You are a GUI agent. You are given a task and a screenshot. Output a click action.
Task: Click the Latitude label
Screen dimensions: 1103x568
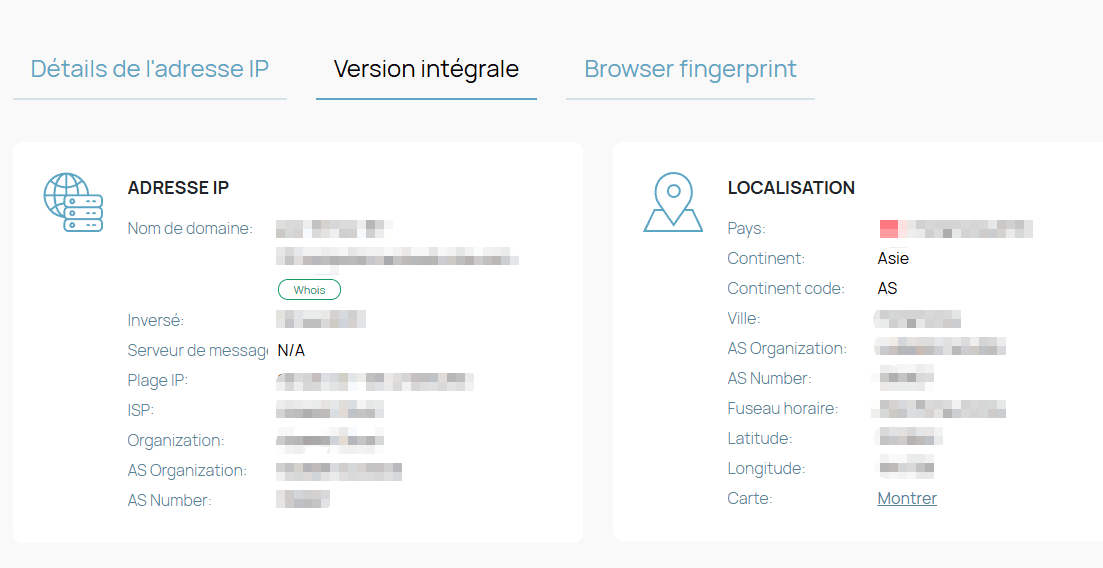point(760,438)
